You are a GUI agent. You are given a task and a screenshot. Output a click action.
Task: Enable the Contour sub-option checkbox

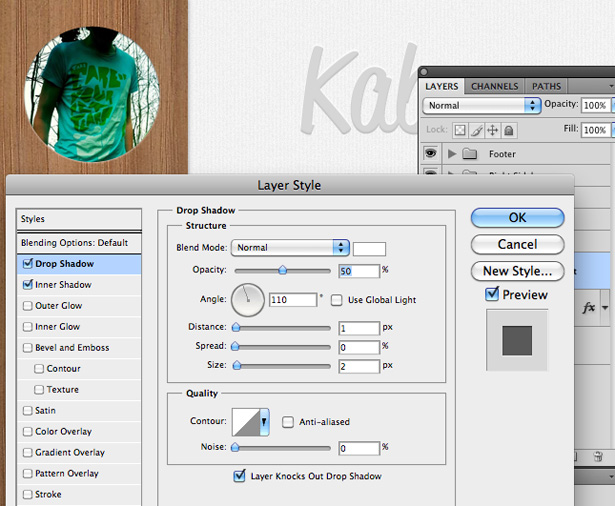tap(39, 368)
